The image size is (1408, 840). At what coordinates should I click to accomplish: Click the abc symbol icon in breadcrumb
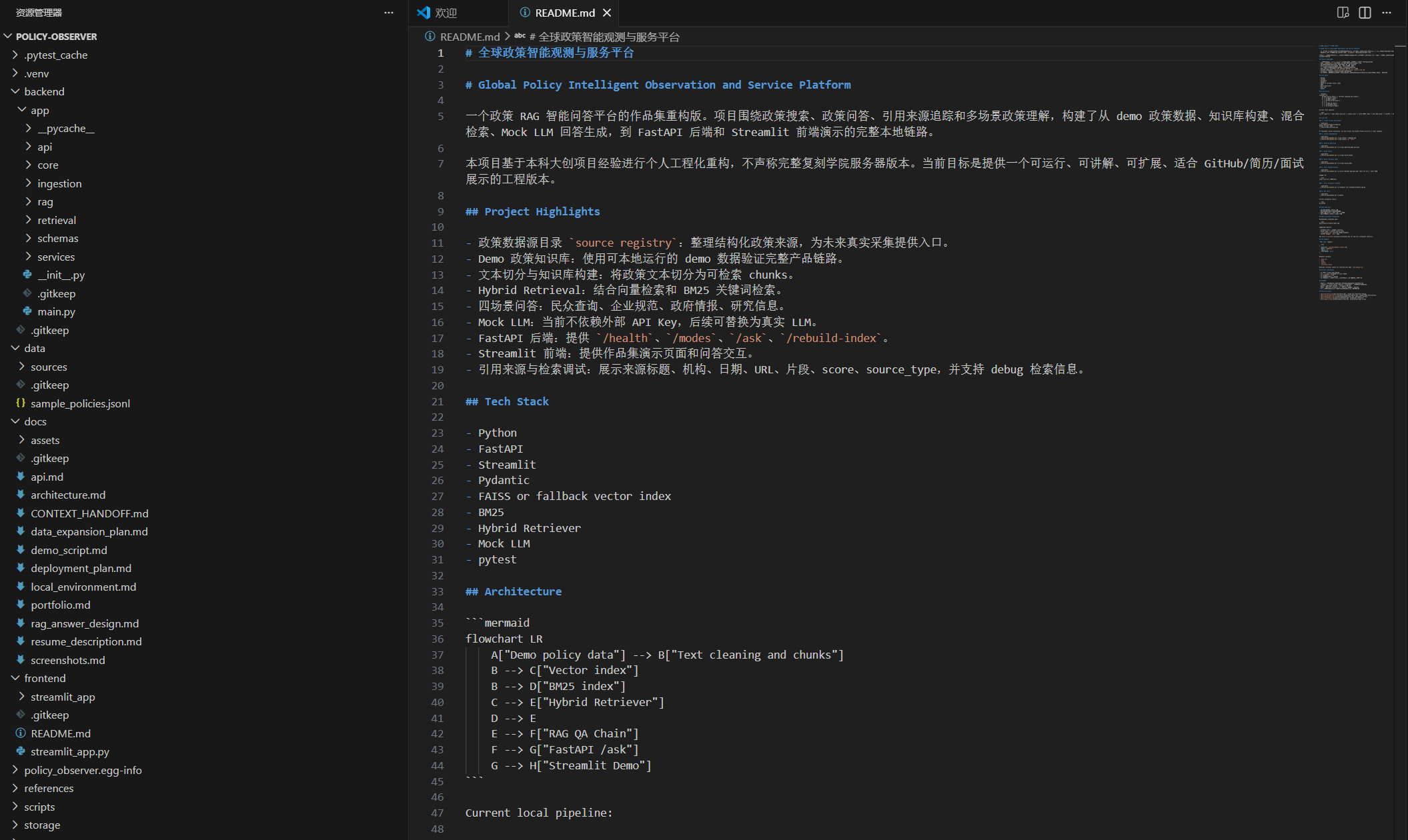pos(520,36)
